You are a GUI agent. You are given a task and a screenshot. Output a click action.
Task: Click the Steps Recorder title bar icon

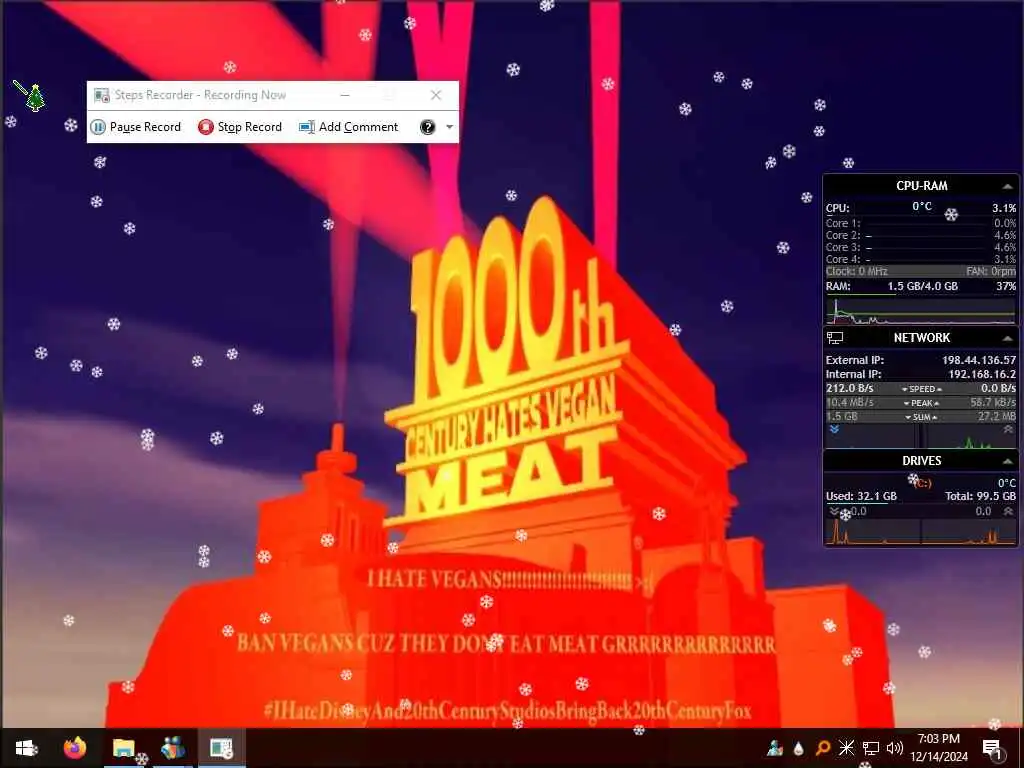pyautogui.click(x=101, y=95)
